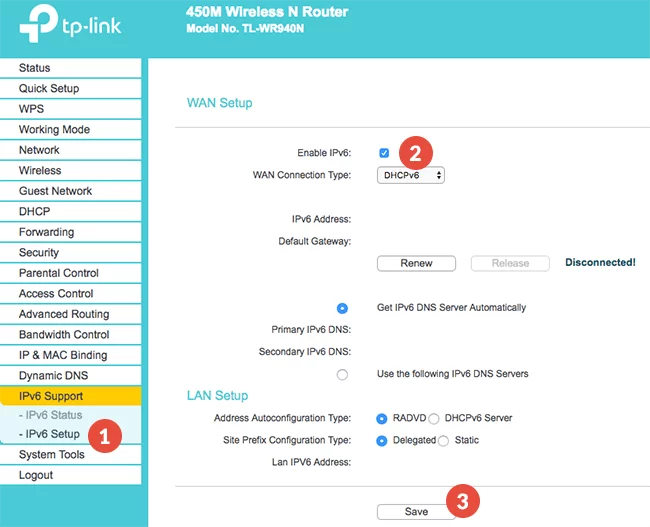The image size is (650, 527).
Task: Click the 450M Wireless N Router title
Action: [x=267, y=12]
